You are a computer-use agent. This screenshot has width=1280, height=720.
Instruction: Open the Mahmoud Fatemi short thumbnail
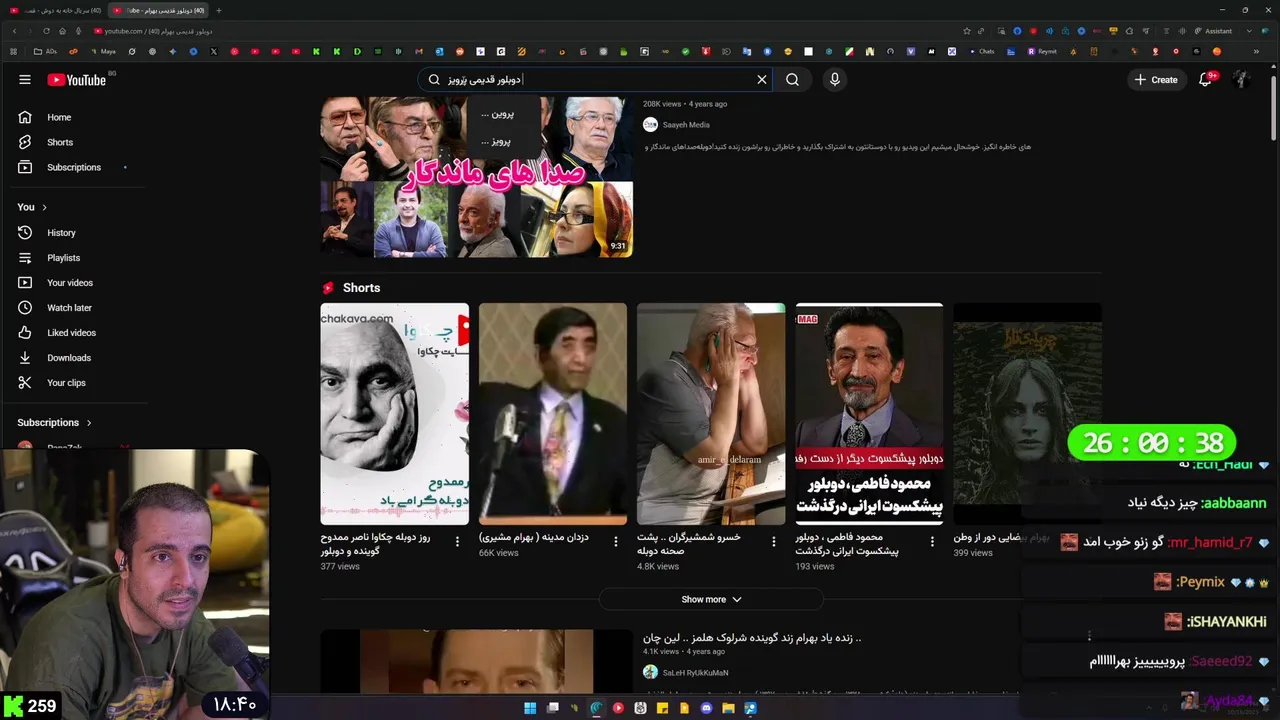869,414
